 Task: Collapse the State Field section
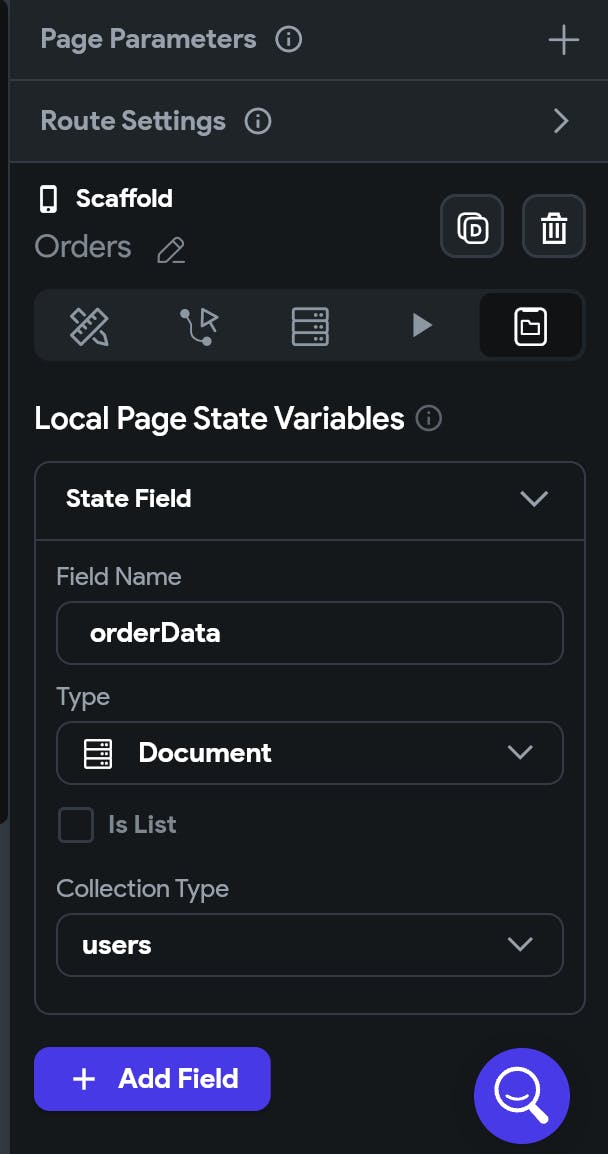(534, 499)
